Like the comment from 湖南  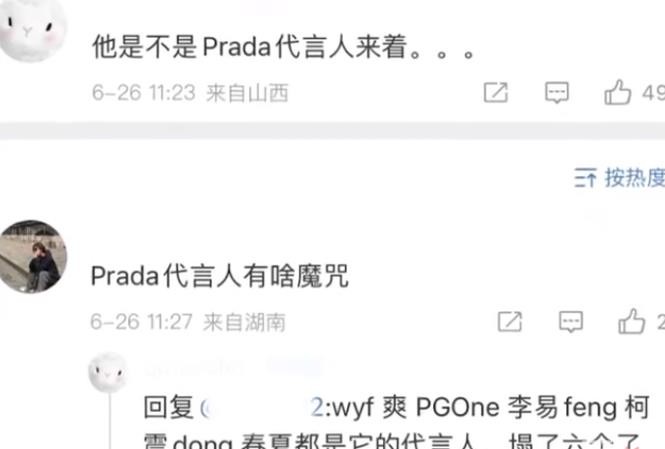pos(631,321)
